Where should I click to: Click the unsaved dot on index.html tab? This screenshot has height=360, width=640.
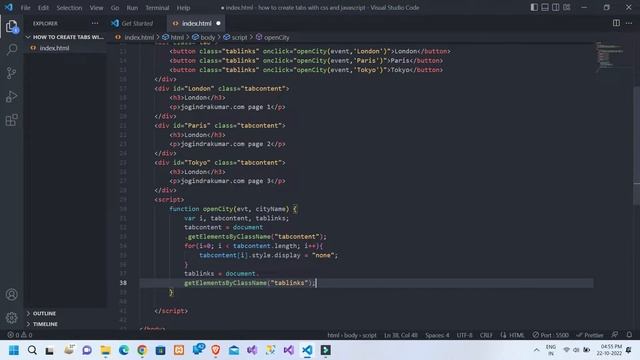218,23
